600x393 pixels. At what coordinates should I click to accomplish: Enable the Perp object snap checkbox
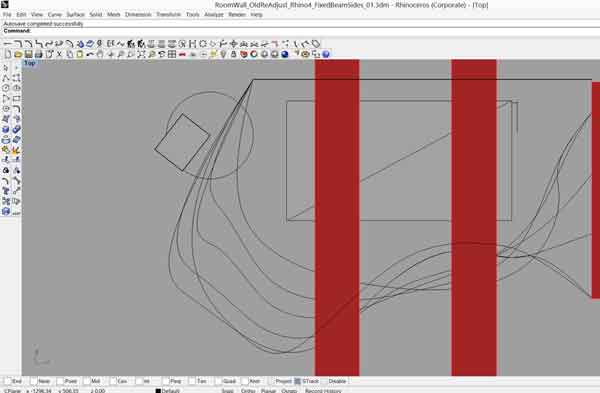166,381
